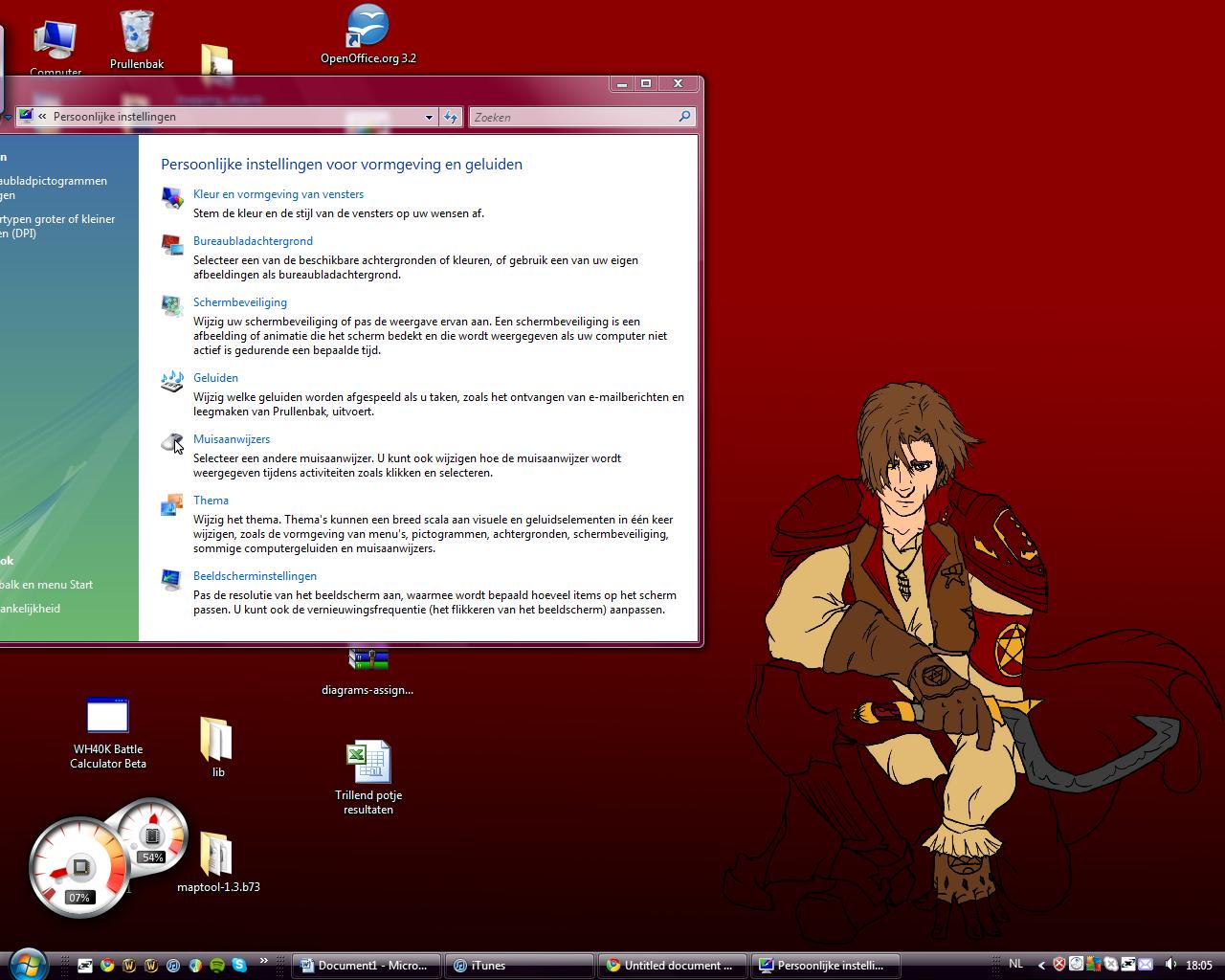
Task: Open the Muisaanwijzers icon
Action: [172, 442]
